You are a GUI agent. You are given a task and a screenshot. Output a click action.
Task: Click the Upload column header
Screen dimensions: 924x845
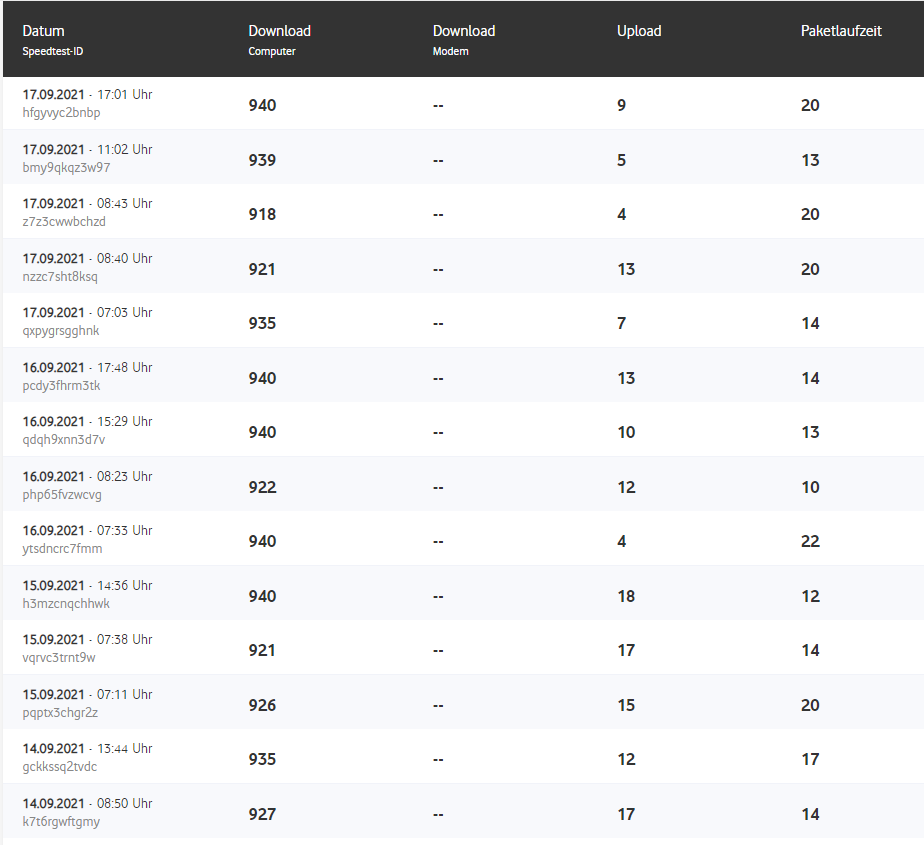point(639,31)
